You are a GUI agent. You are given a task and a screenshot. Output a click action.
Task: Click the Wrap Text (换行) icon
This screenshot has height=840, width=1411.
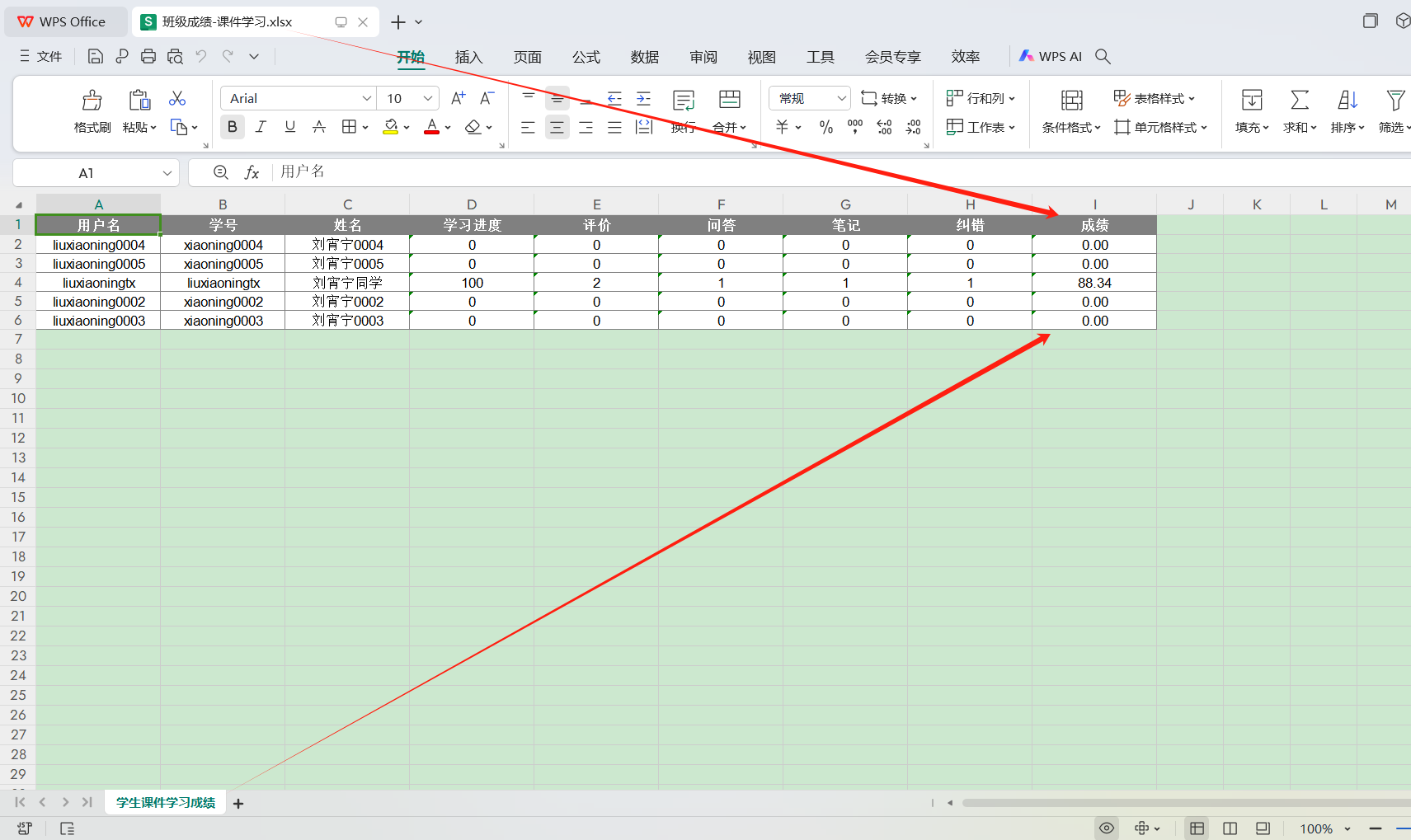click(x=683, y=101)
